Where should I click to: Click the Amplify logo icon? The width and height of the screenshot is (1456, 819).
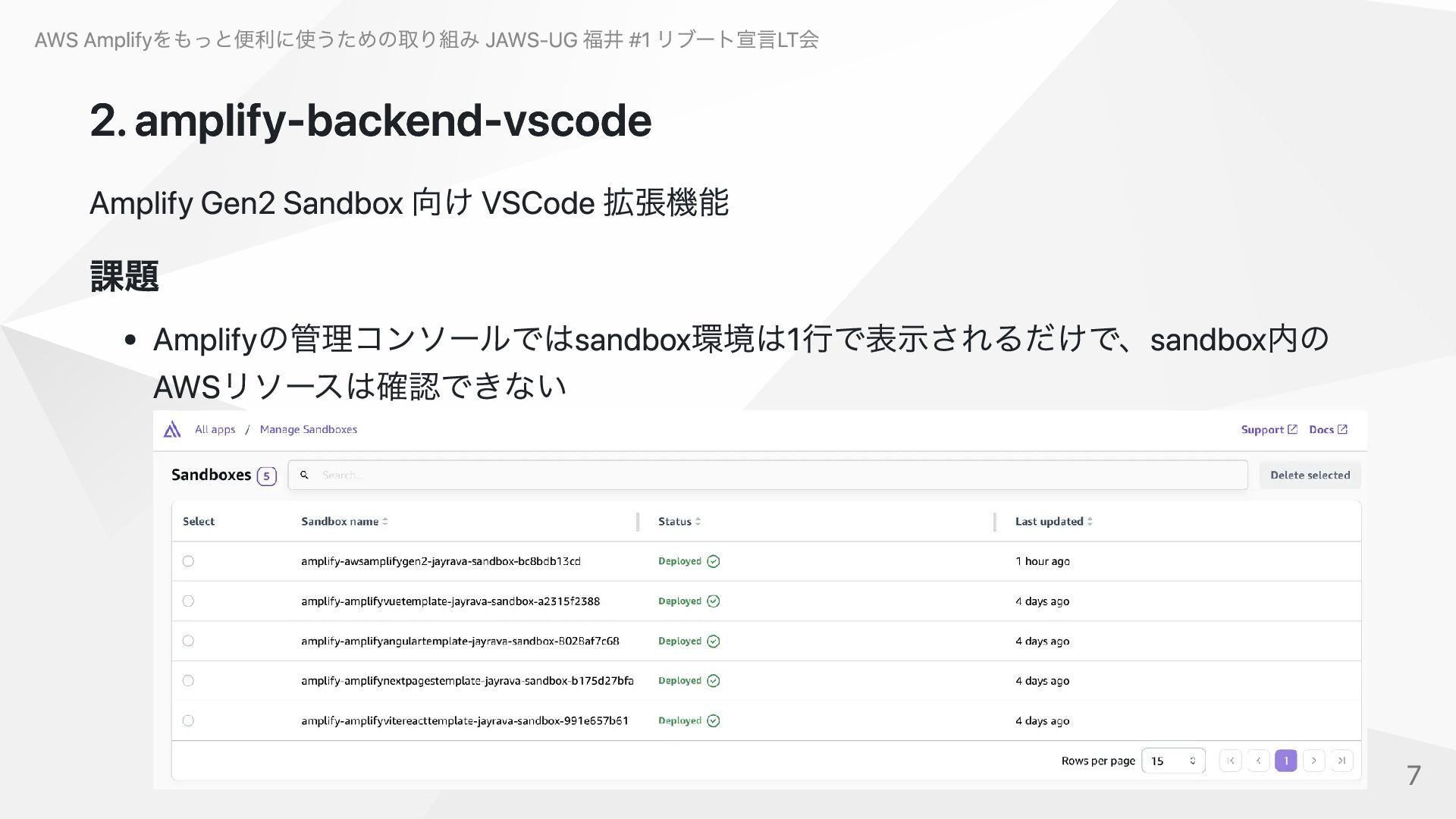[172, 430]
